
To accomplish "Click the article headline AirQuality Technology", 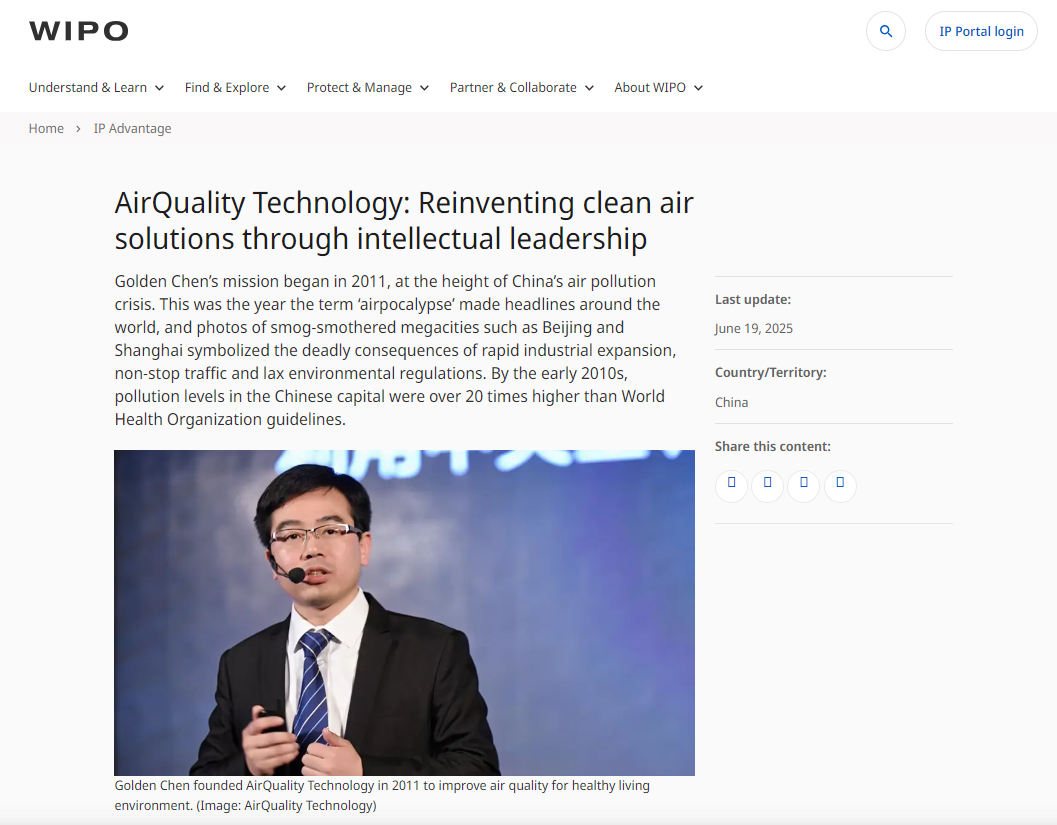I will coord(404,220).
